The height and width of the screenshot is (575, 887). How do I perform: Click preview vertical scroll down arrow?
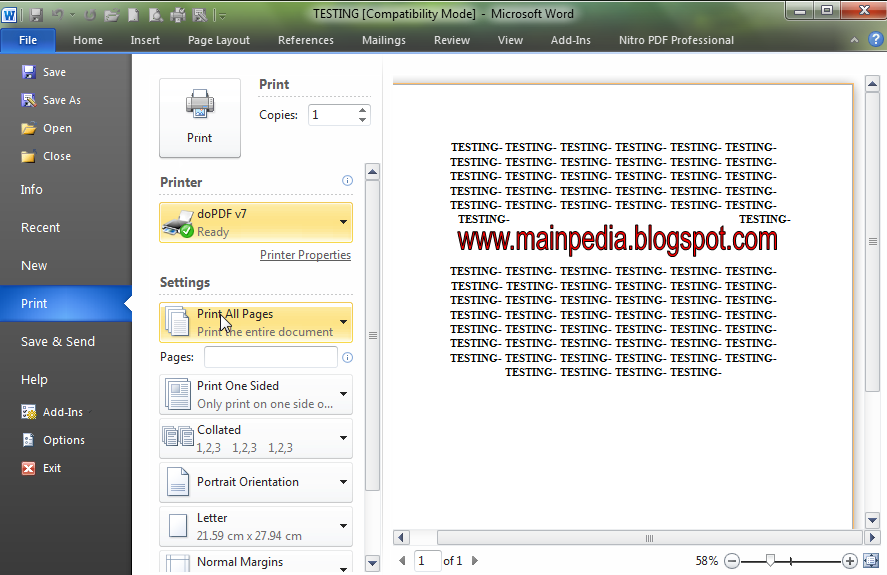tap(872, 520)
